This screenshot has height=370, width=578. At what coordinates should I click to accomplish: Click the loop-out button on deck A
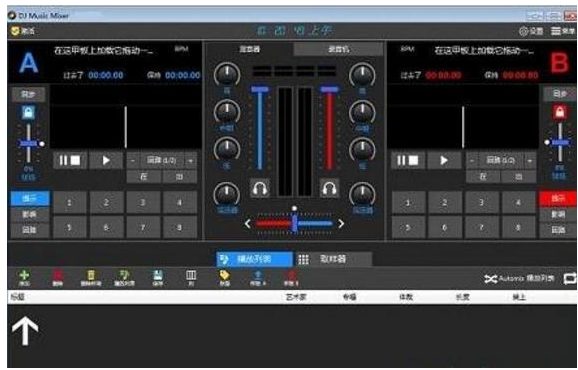point(180,177)
